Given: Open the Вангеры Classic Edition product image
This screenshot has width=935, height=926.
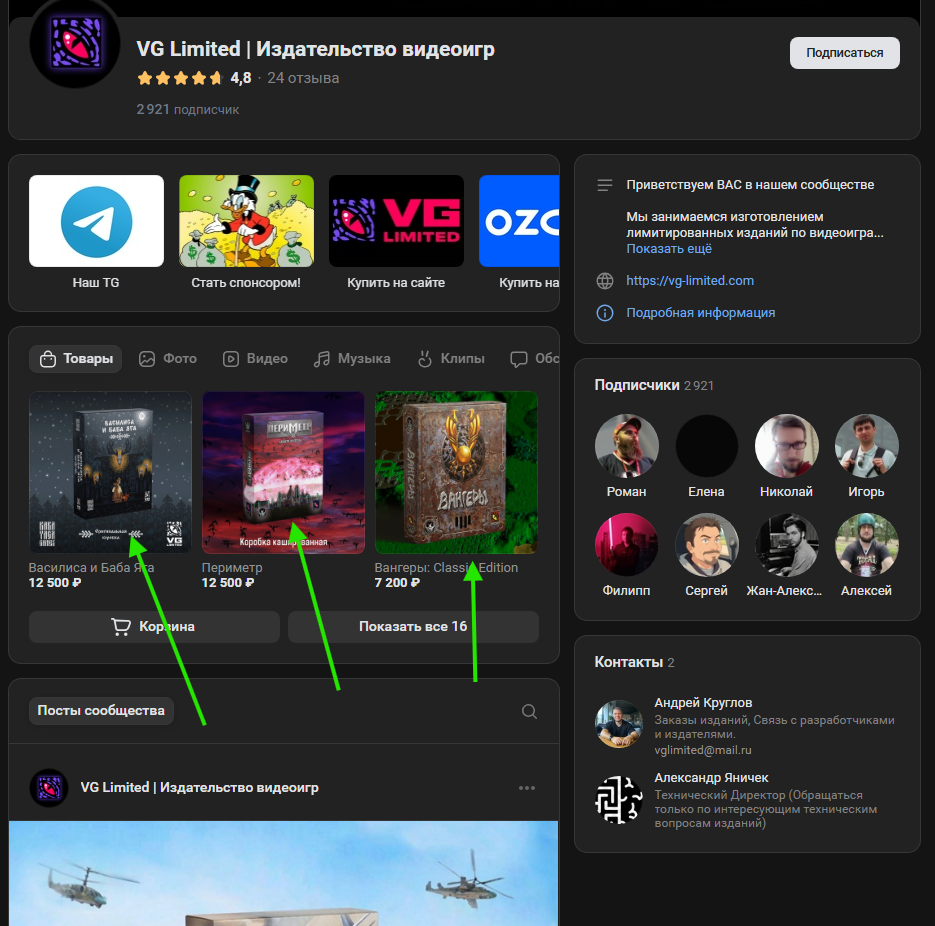Looking at the screenshot, I should 456,472.
